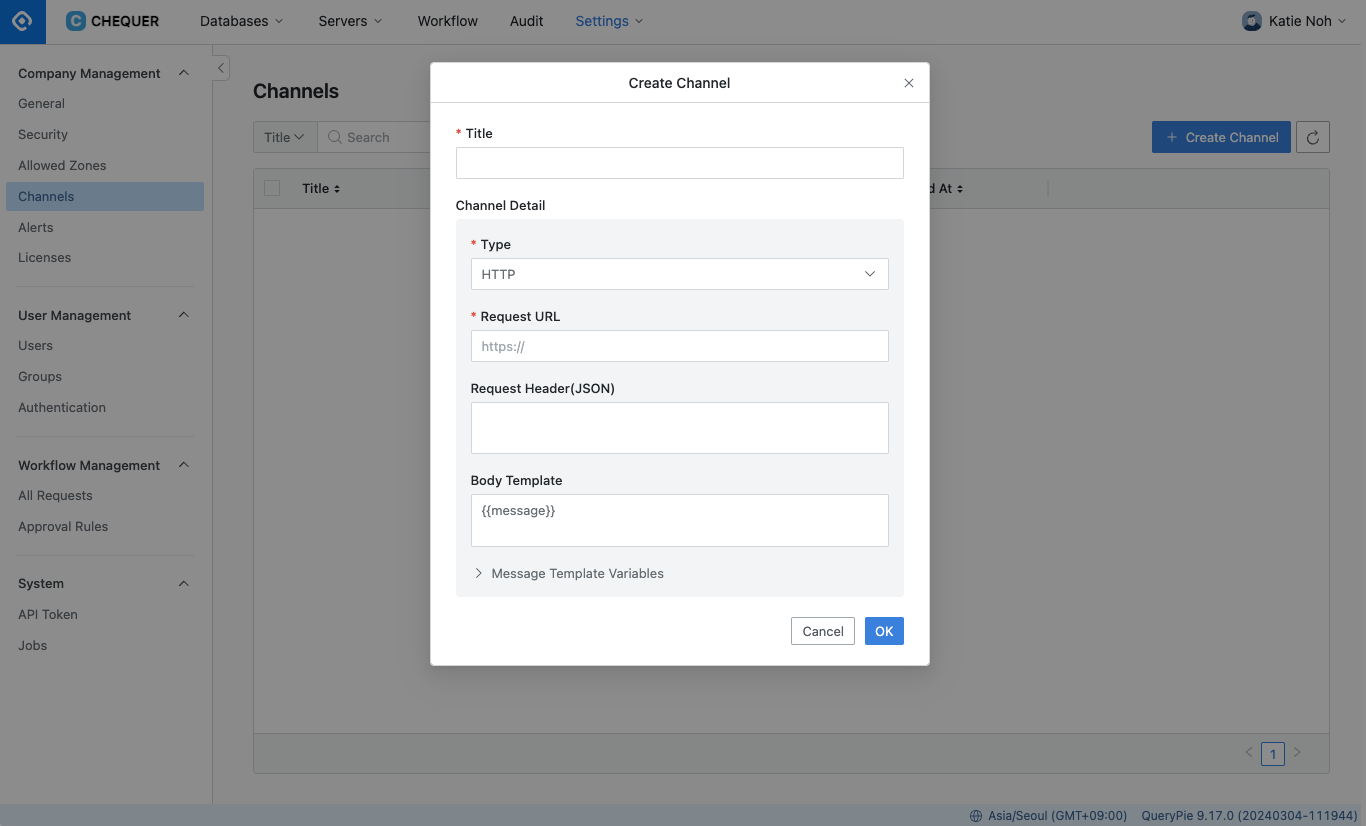The height and width of the screenshot is (826, 1366).
Task: Open the Workflow top menu
Action: click(448, 21)
